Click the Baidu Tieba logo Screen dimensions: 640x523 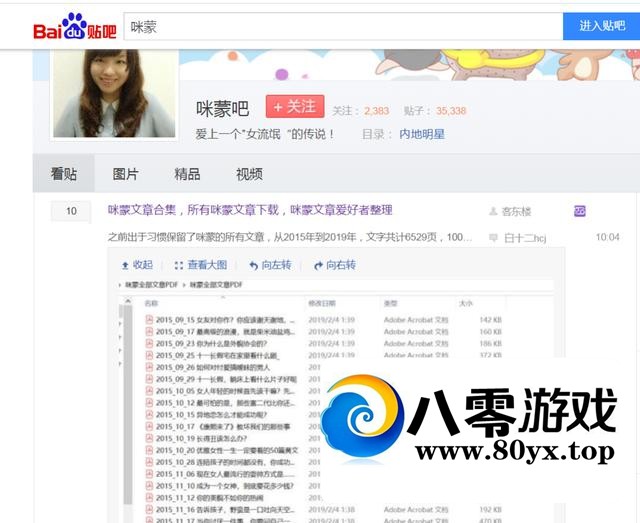(x=75, y=27)
